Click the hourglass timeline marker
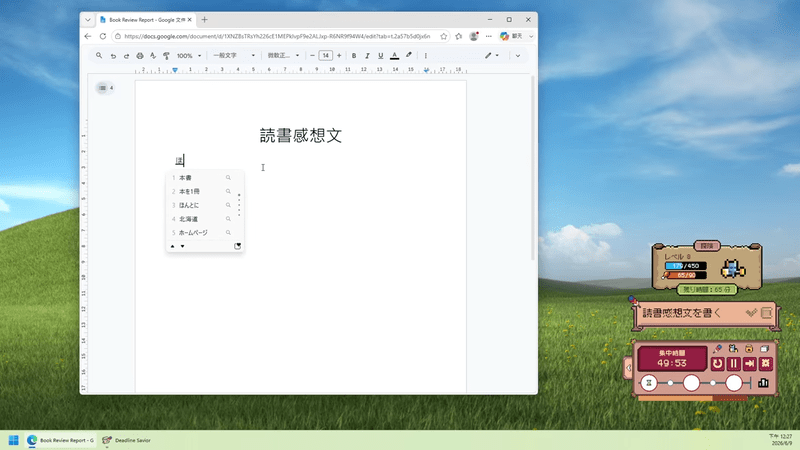Screen dimensions: 800x450 [x=649, y=383]
